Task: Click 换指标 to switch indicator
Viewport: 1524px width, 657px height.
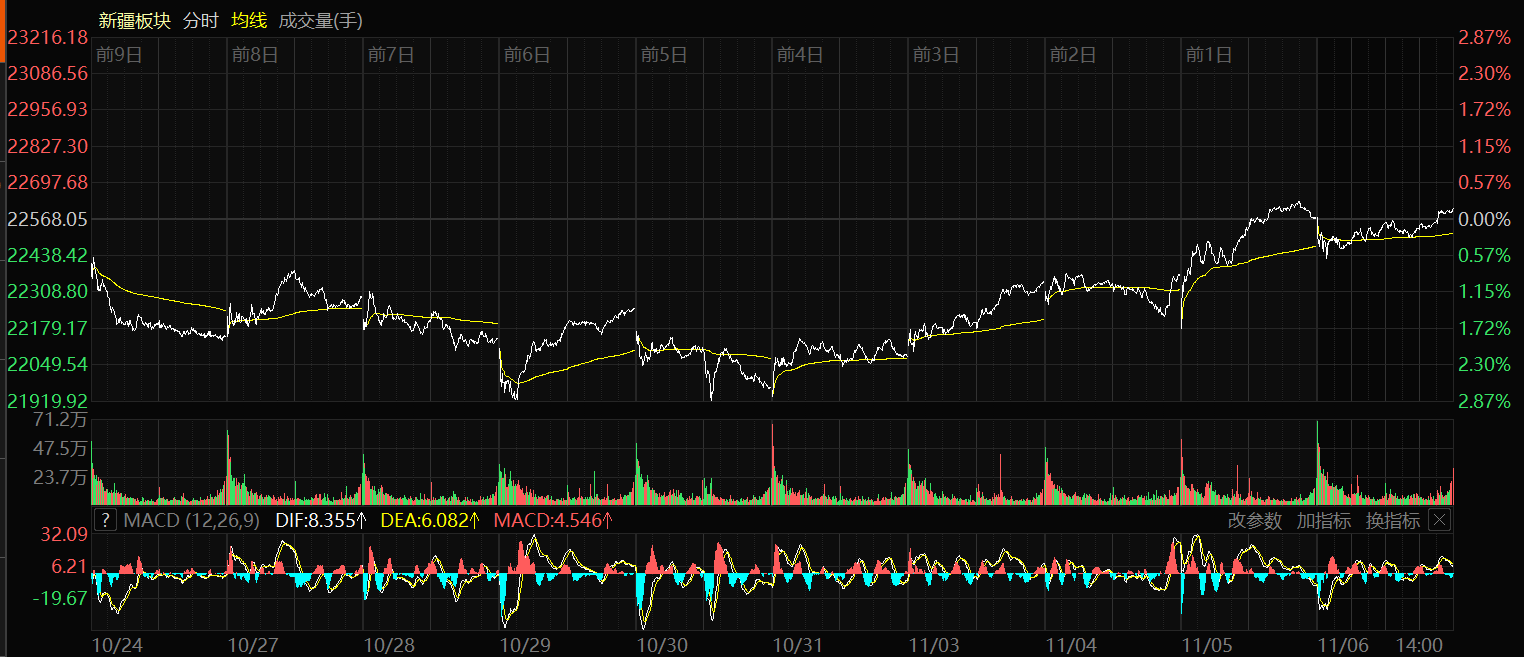Action: coord(1392,520)
